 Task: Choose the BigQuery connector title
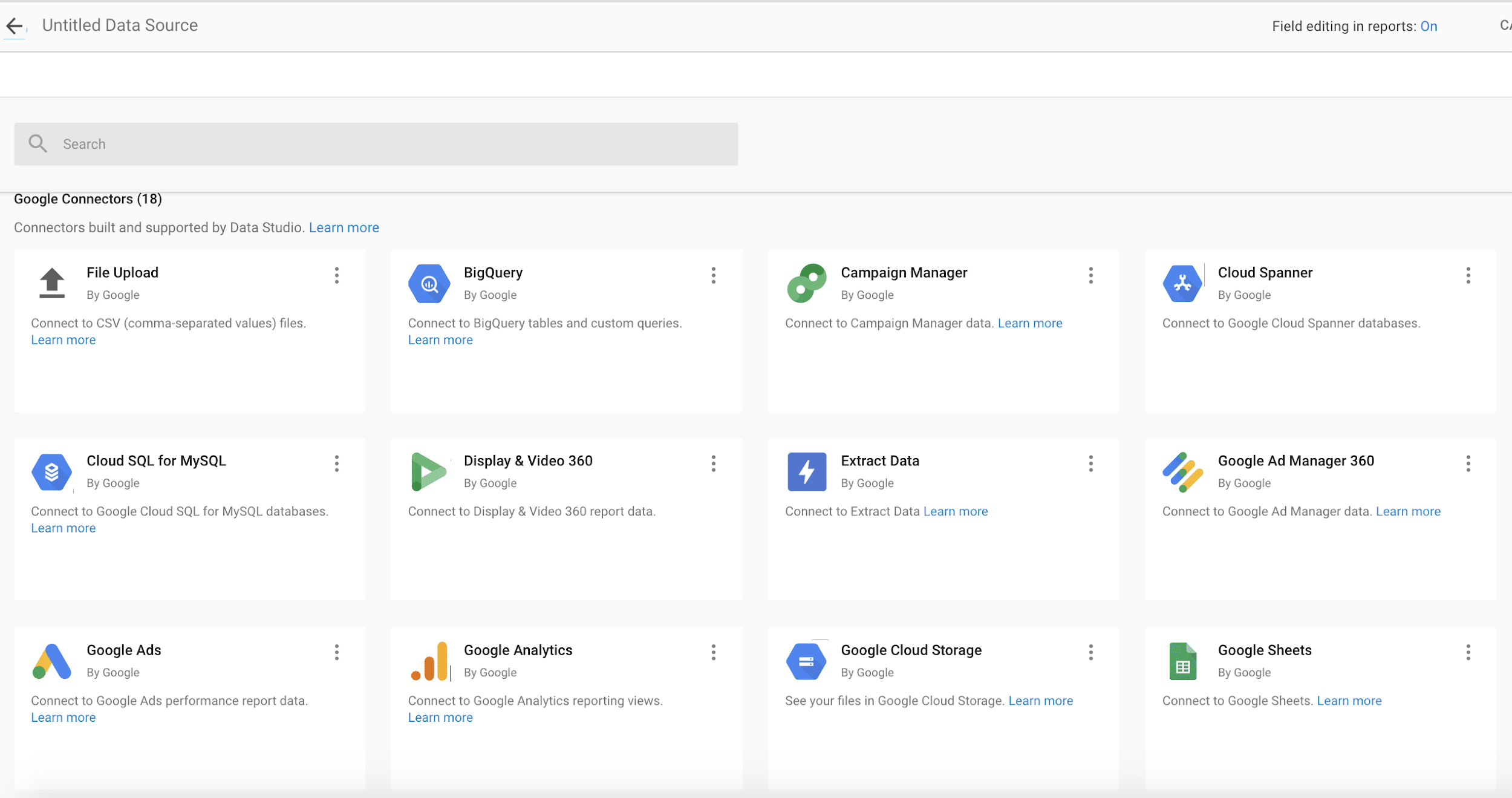[493, 273]
